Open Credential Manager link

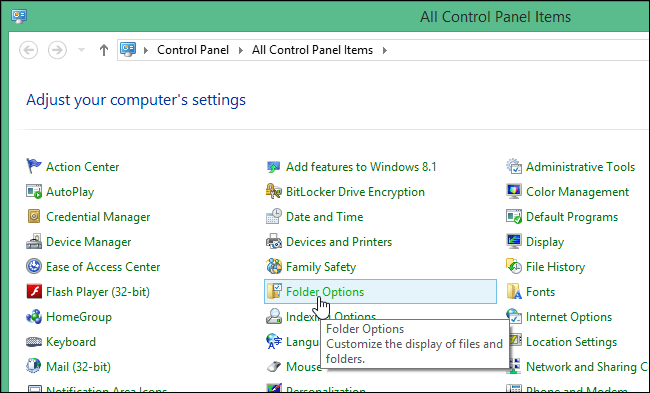[98, 217]
